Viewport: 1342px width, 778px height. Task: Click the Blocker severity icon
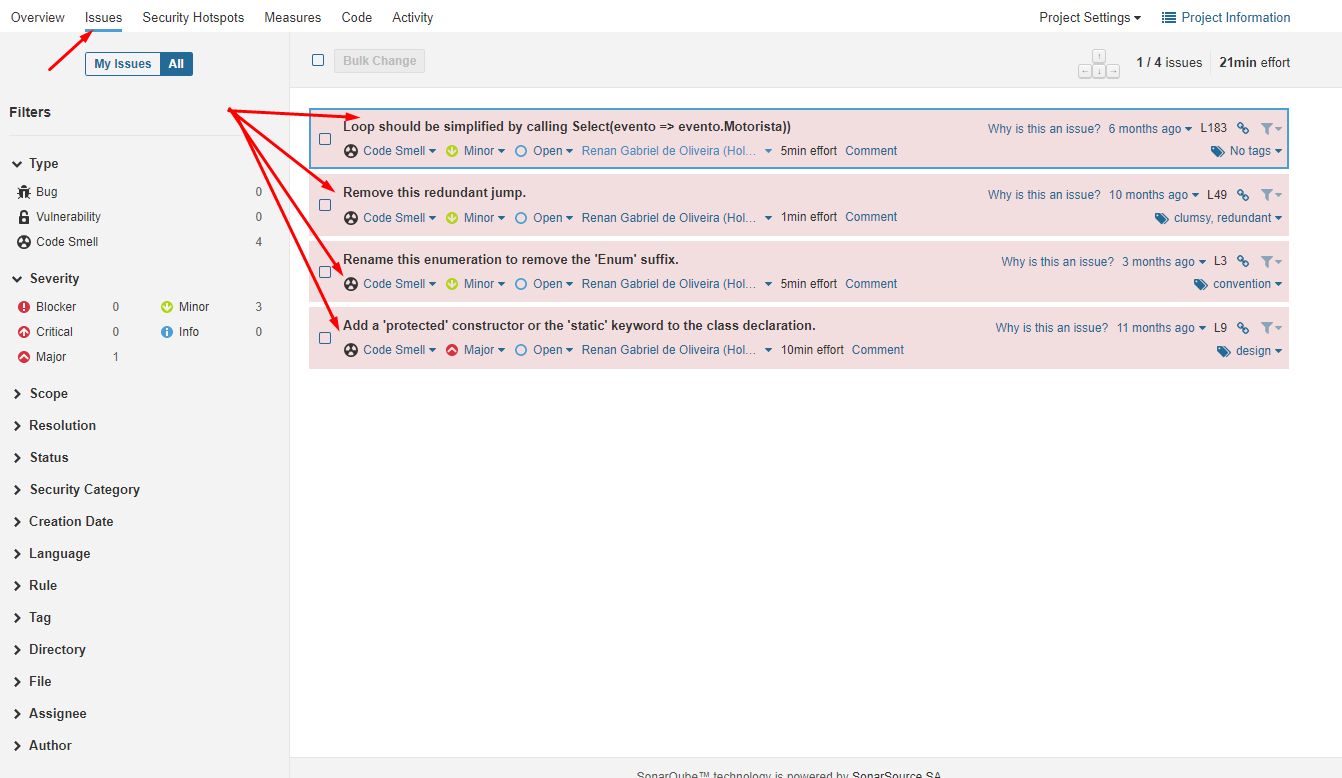(24, 307)
